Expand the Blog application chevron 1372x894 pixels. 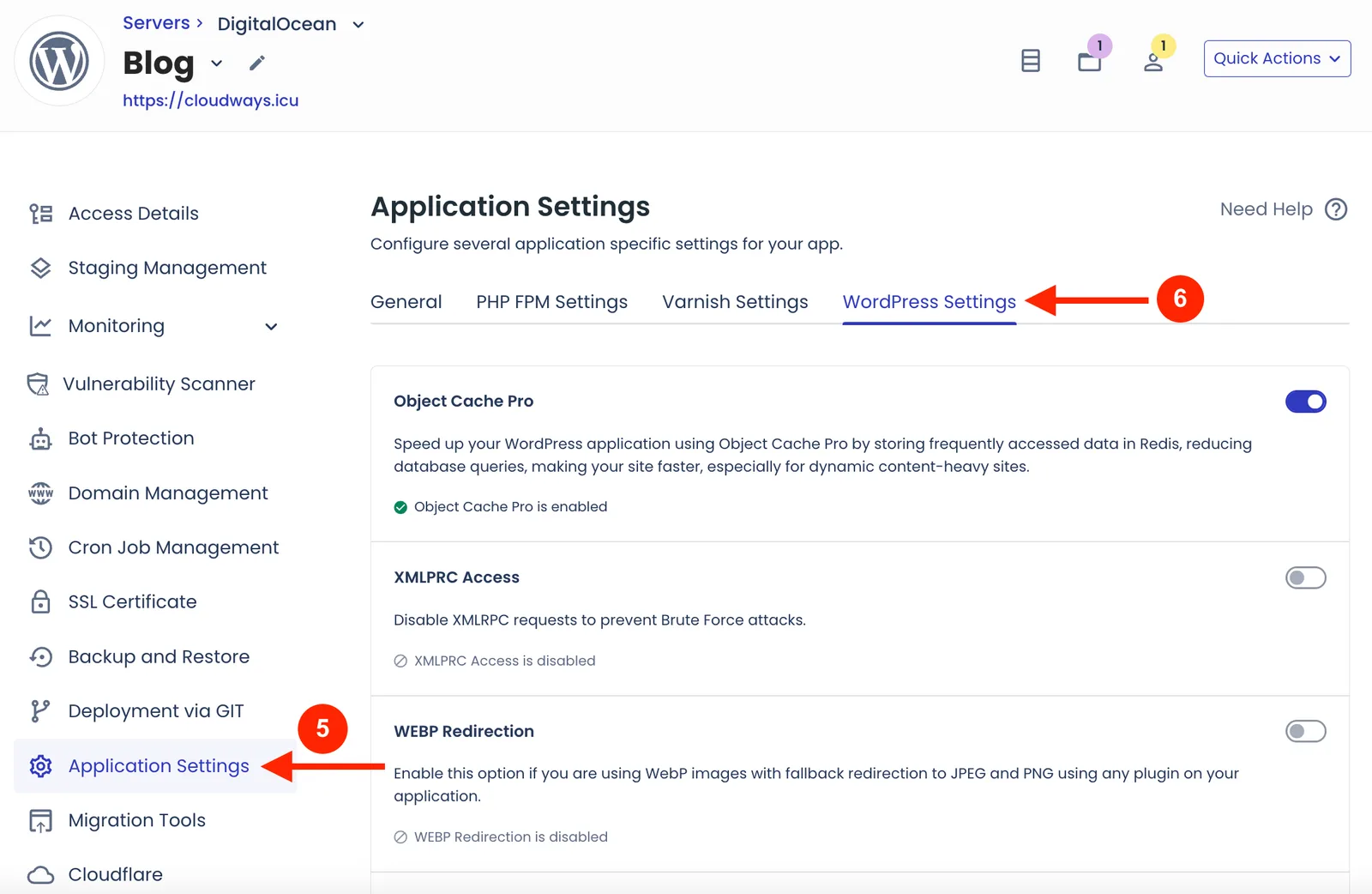[x=217, y=63]
